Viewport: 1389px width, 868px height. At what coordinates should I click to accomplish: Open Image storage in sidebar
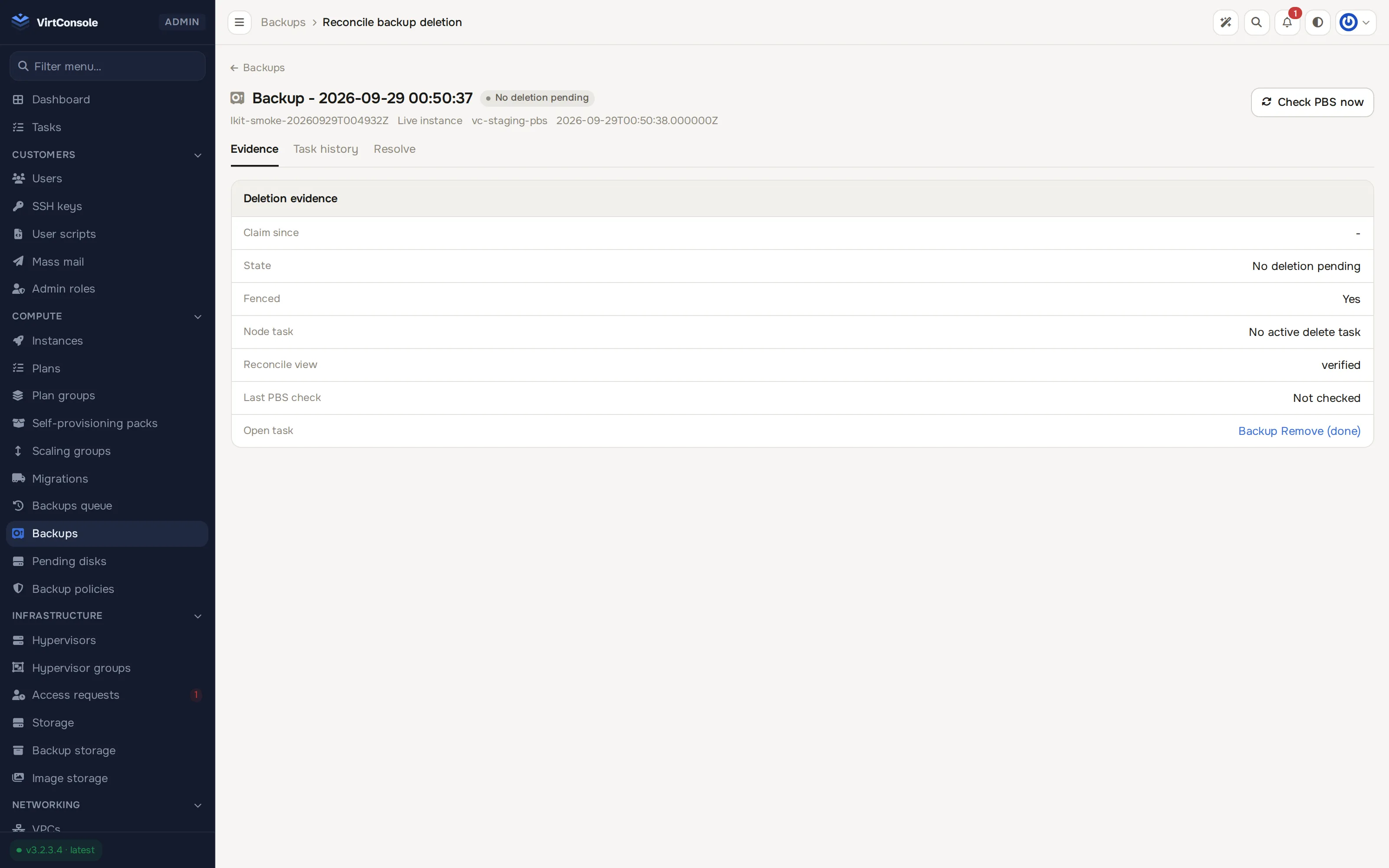tap(107, 778)
